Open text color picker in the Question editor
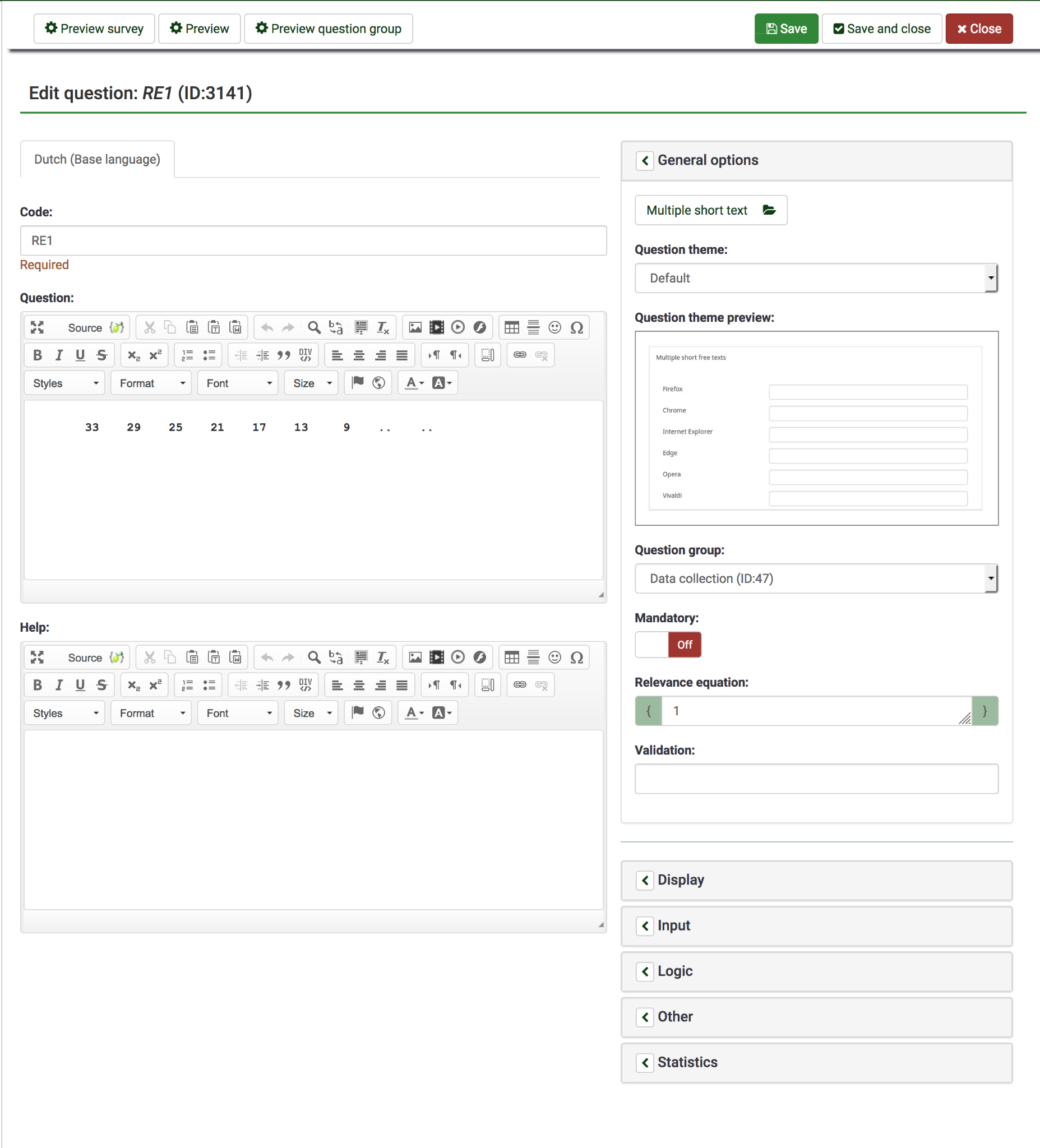 tap(414, 383)
